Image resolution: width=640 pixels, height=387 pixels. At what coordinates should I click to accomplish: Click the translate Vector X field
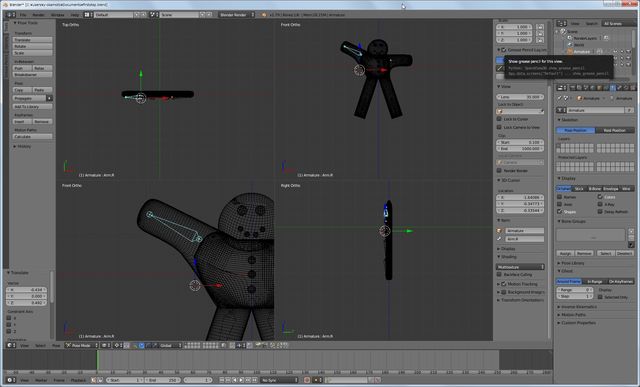pos(26,290)
